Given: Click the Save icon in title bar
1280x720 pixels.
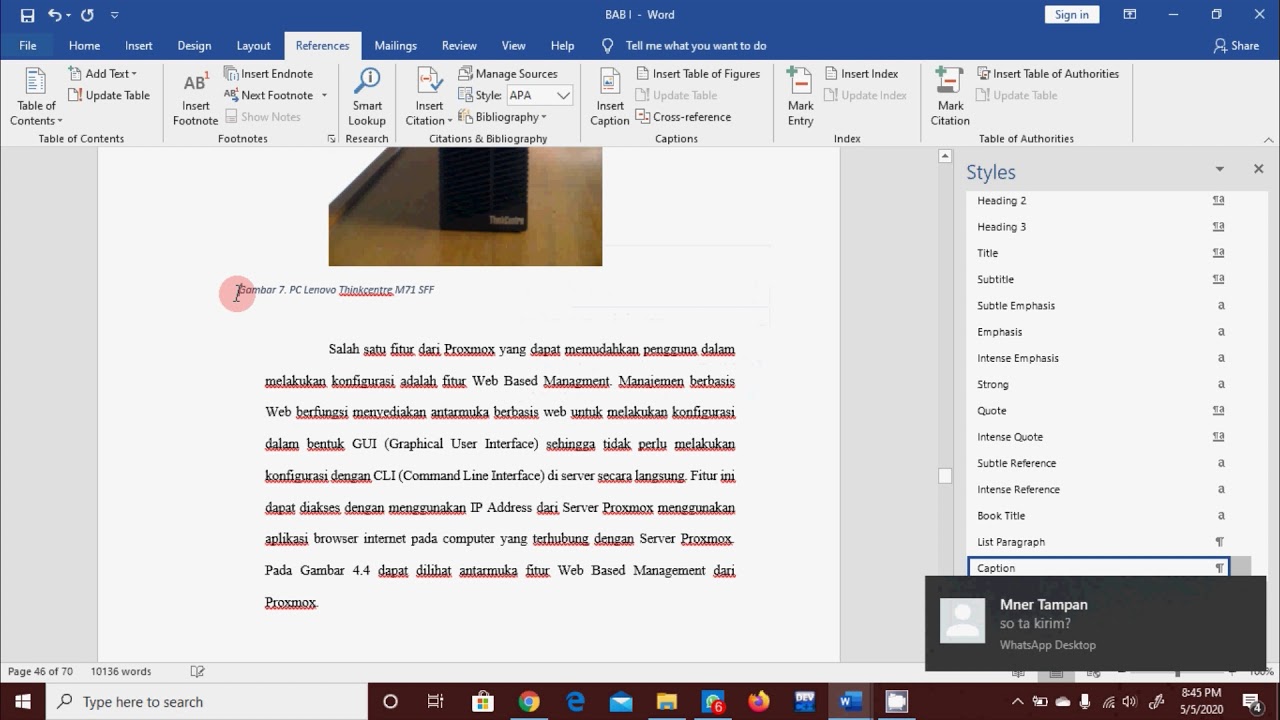Looking at the screenshot, I should [x=27, y=15].
